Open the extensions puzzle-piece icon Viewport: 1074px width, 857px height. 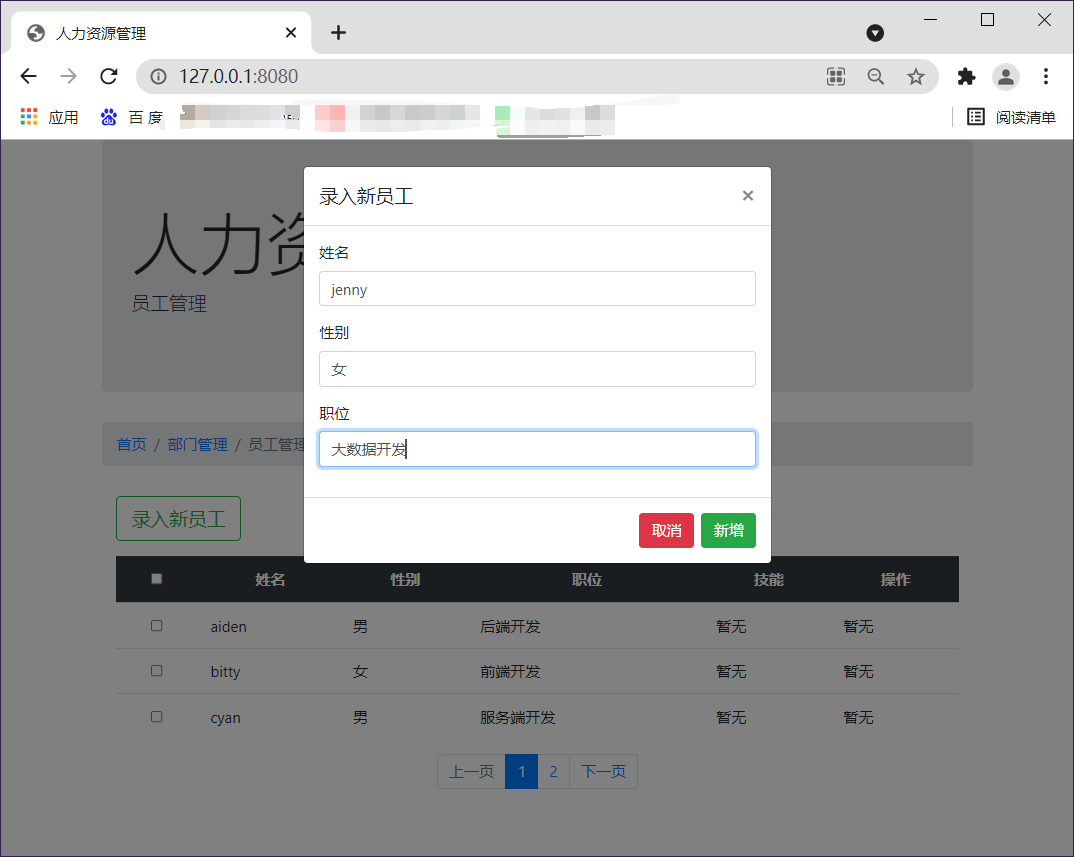(966, 76)
